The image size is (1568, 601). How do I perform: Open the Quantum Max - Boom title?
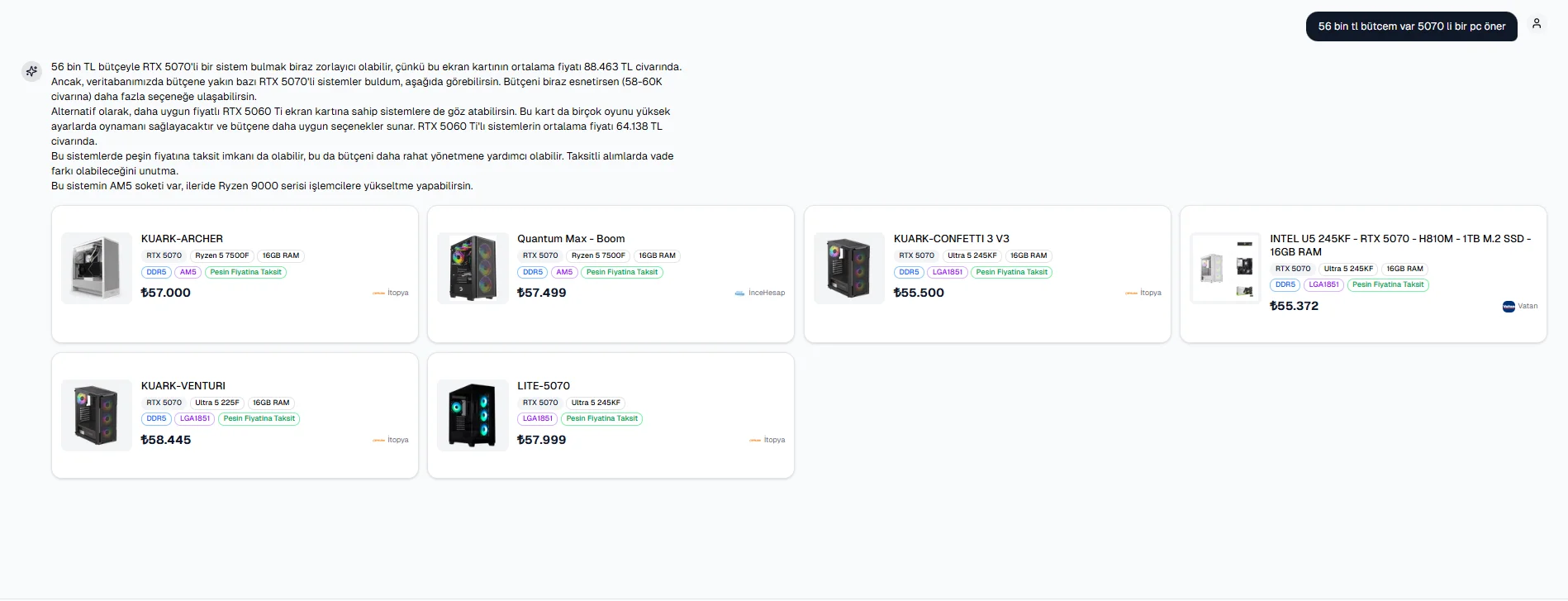(x=571, y=238)
